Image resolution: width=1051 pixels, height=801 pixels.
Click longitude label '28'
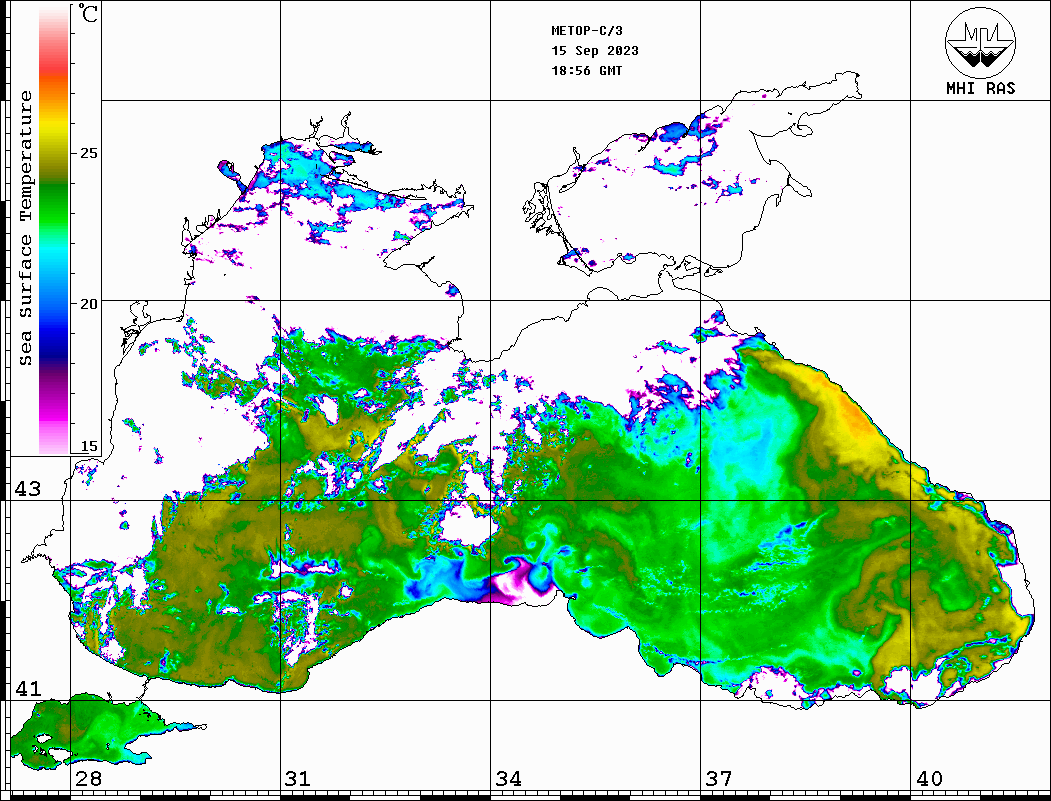click(88, 779)
